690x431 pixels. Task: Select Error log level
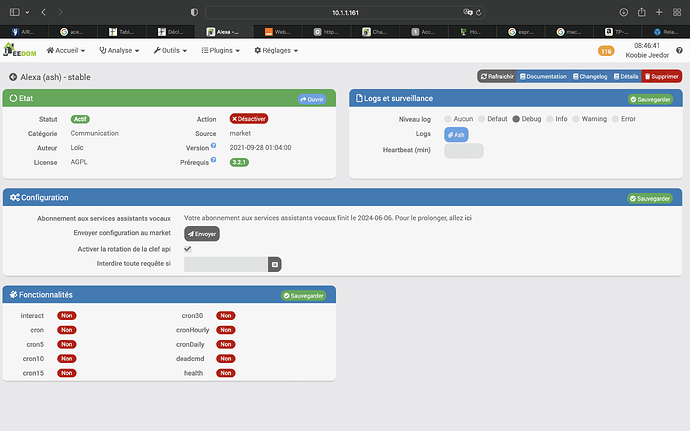coord(615,119)
